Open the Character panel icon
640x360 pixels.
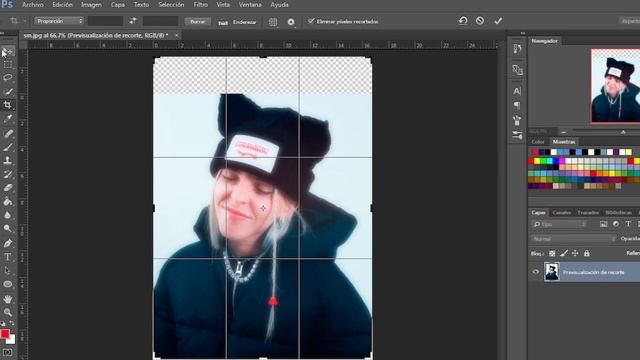(x=517, y=91)
